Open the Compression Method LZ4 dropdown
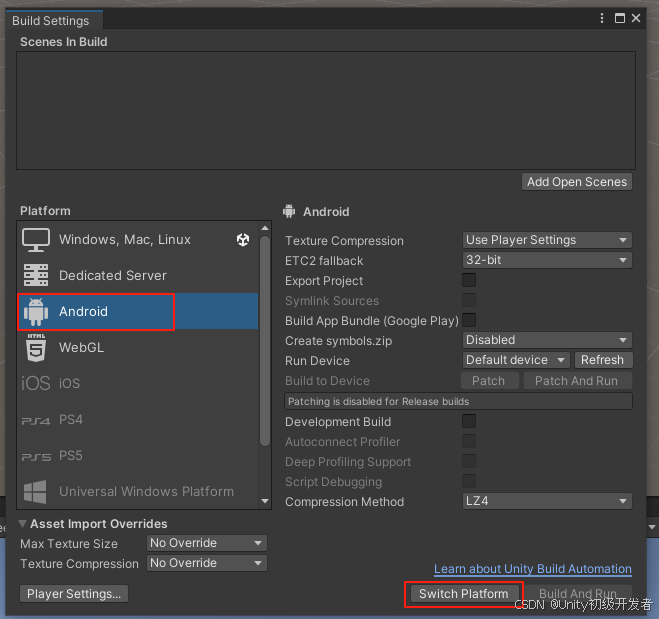 click(x=547, y=501)
